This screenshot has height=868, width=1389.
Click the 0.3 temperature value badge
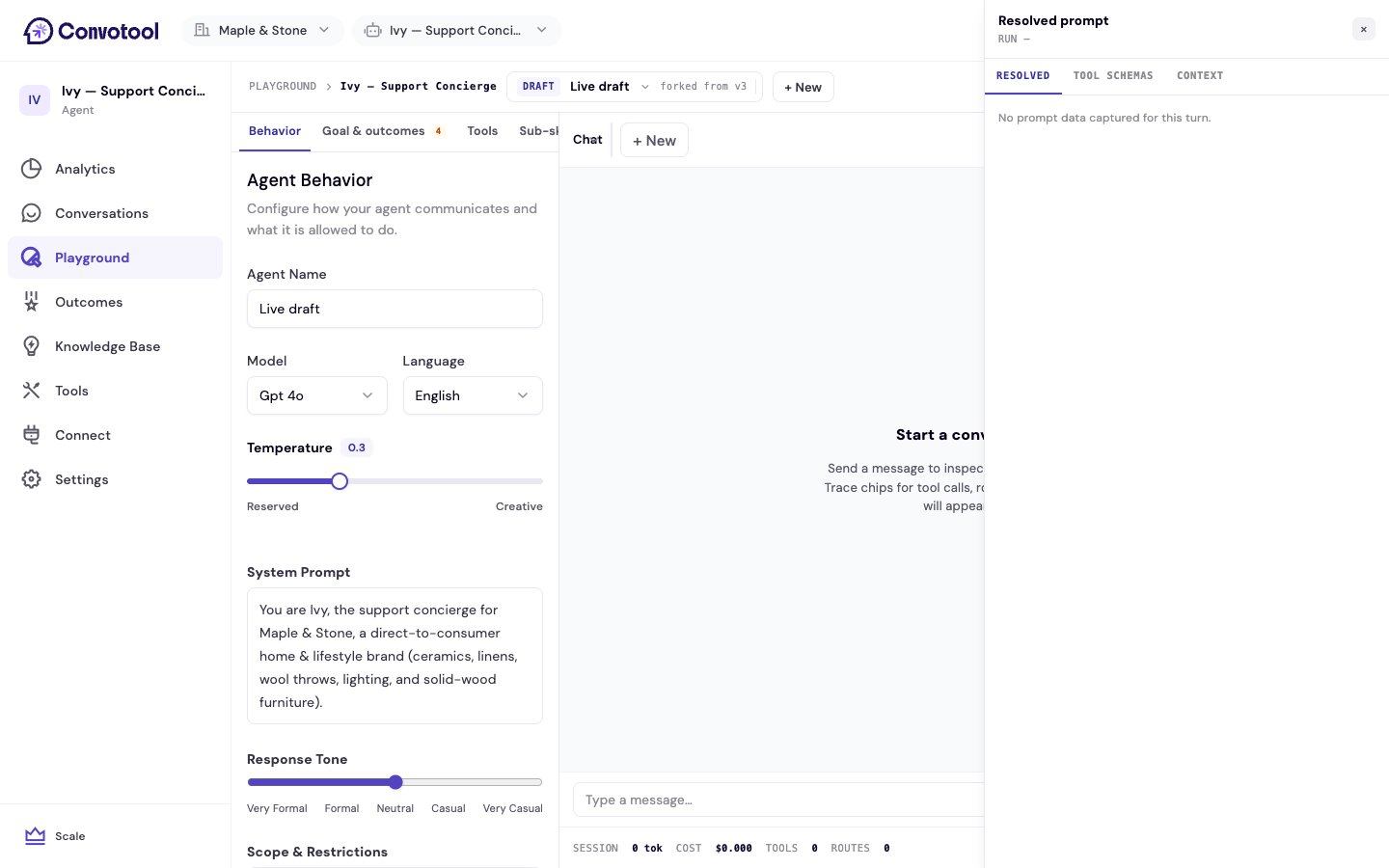pos(357,448)
